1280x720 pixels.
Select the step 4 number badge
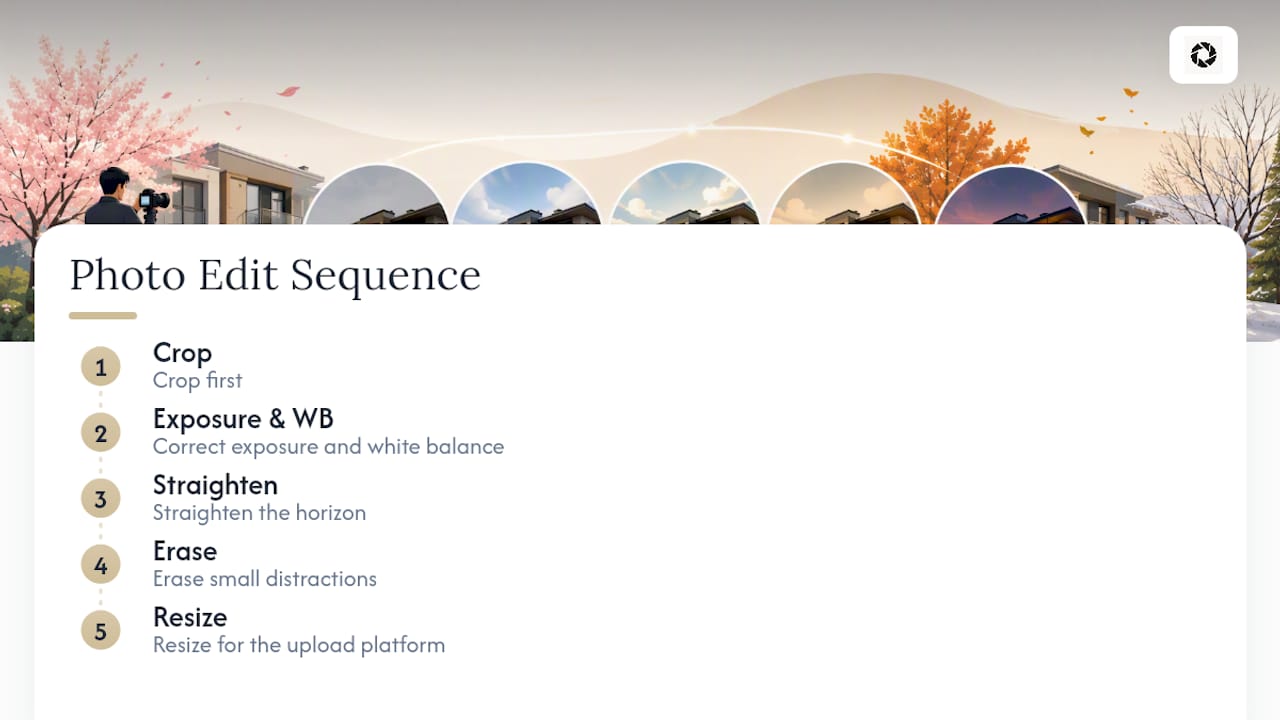click(100, 565)
